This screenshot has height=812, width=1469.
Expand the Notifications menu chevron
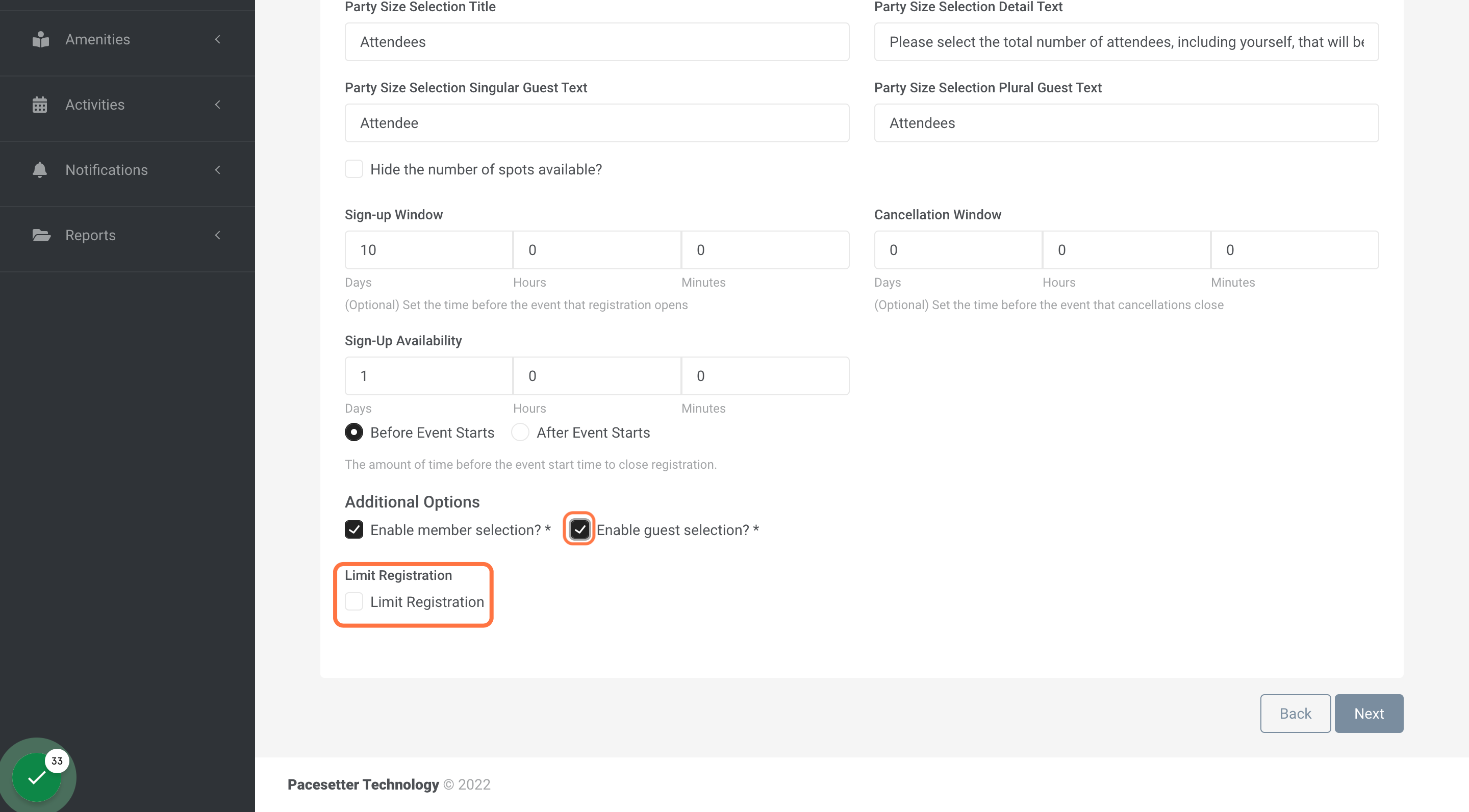point(217,170)
